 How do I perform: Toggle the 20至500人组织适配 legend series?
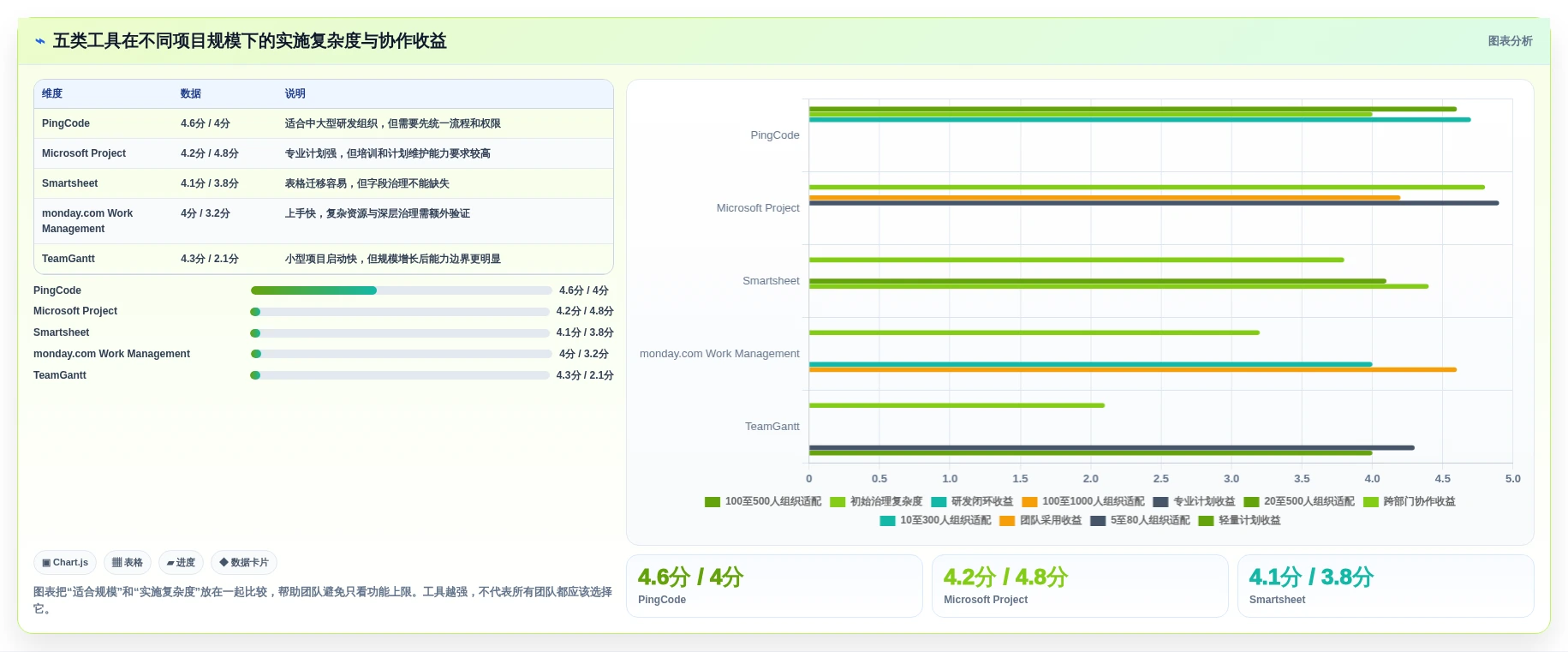pyautogui.click(x=1299, y=502)
